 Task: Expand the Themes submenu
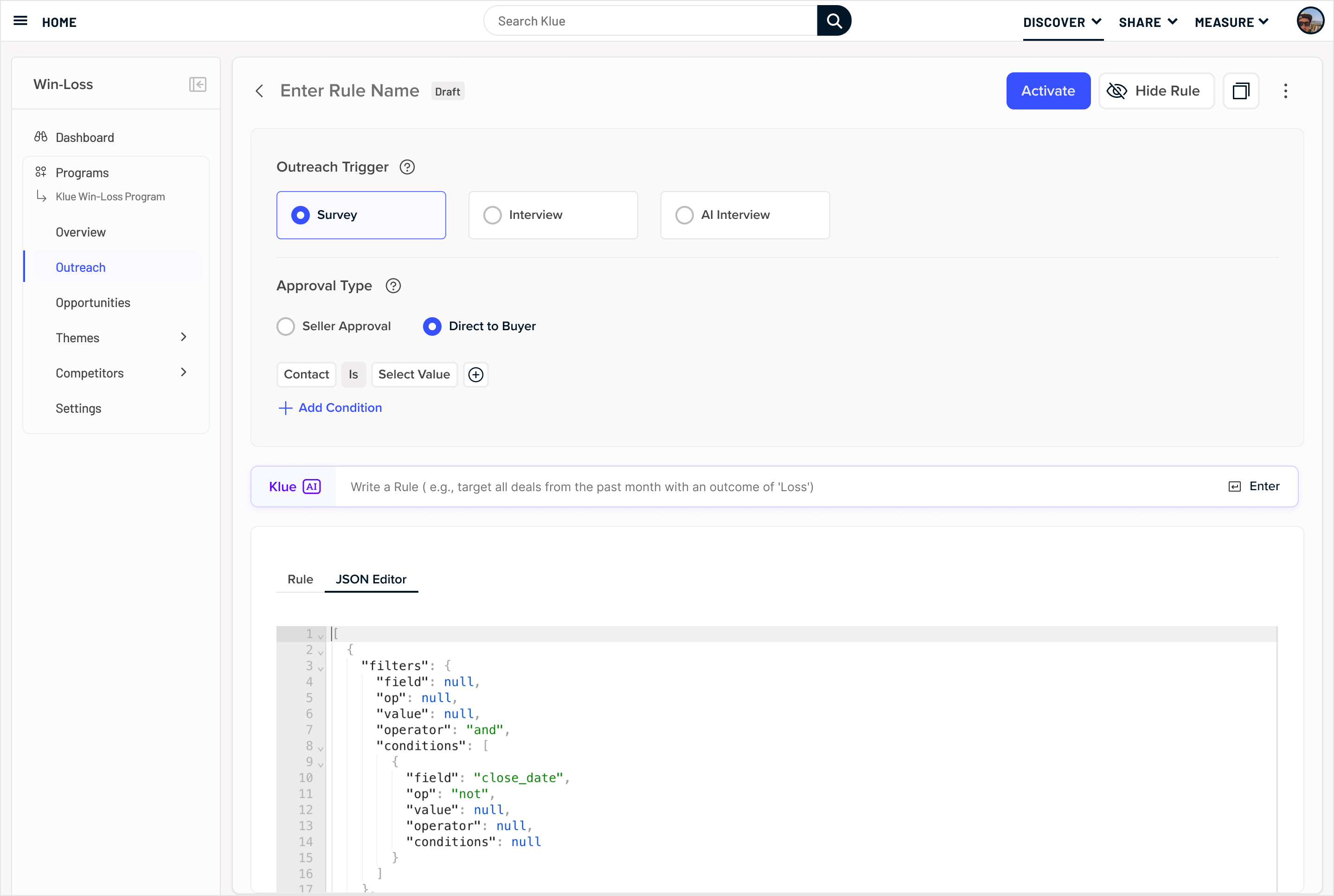point(184,337)
